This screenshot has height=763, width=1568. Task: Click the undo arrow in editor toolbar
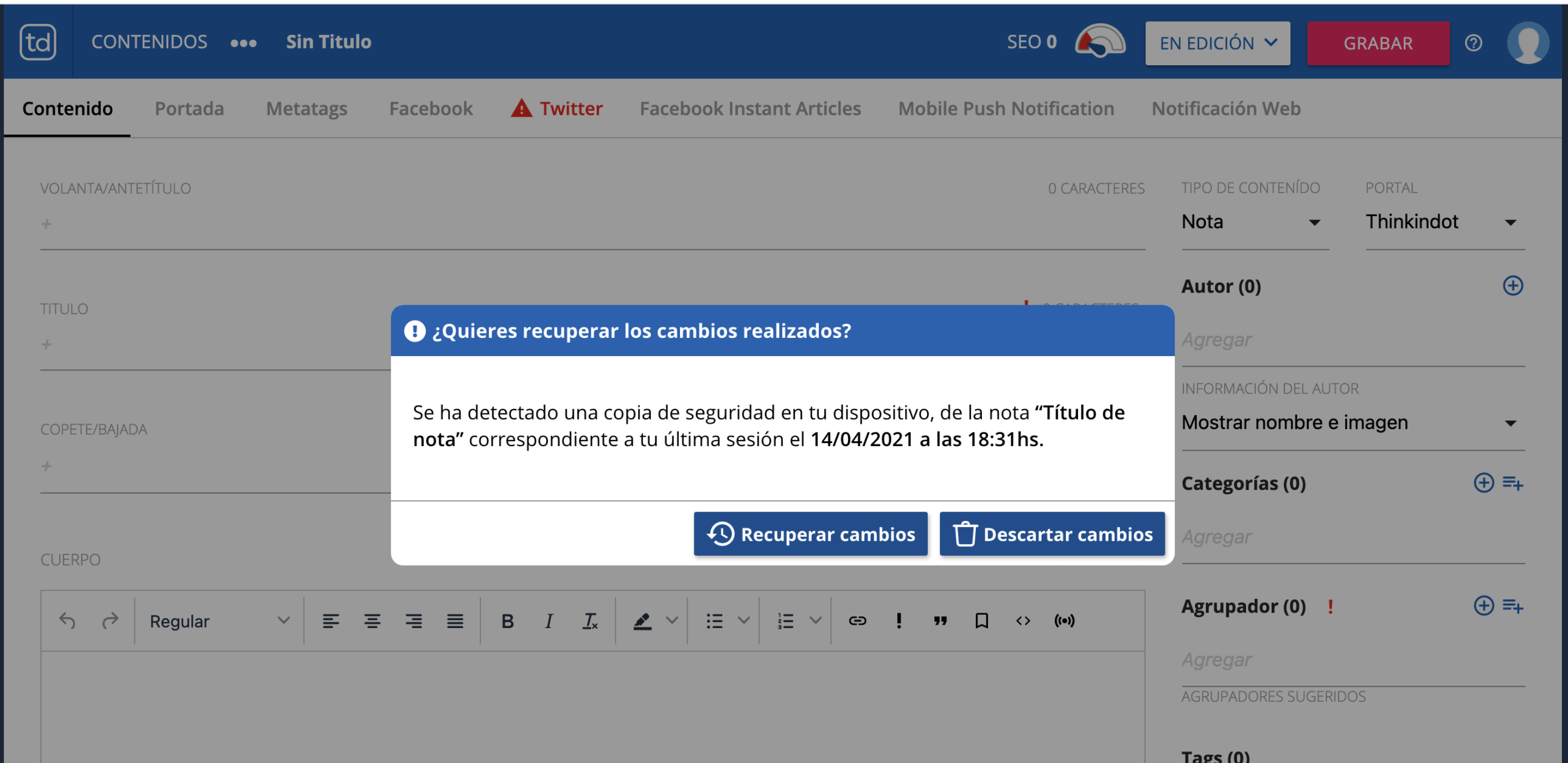[67, 621]
